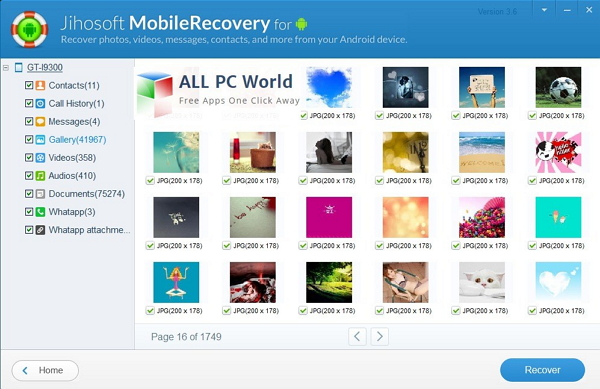Uncheck the Call History(1) checkbox
The width and height of the screenshot is (600, 389).
(x=29, y=103)
